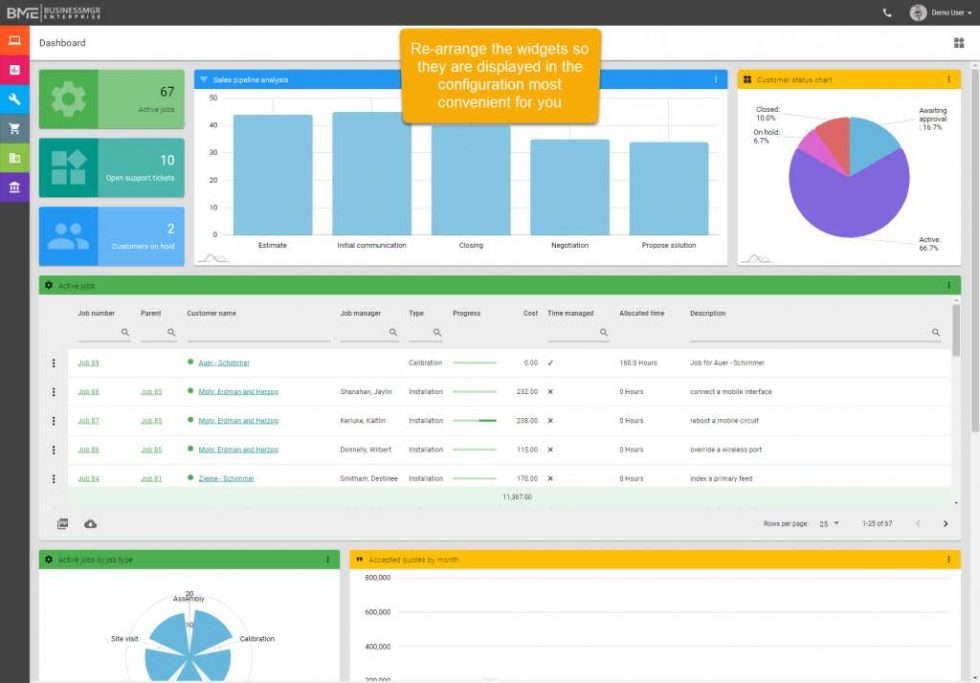The height and width of the screenshot is (683, 980).
Task: Click chart type icon under Customer status chart
Action: tap(757, 257)
